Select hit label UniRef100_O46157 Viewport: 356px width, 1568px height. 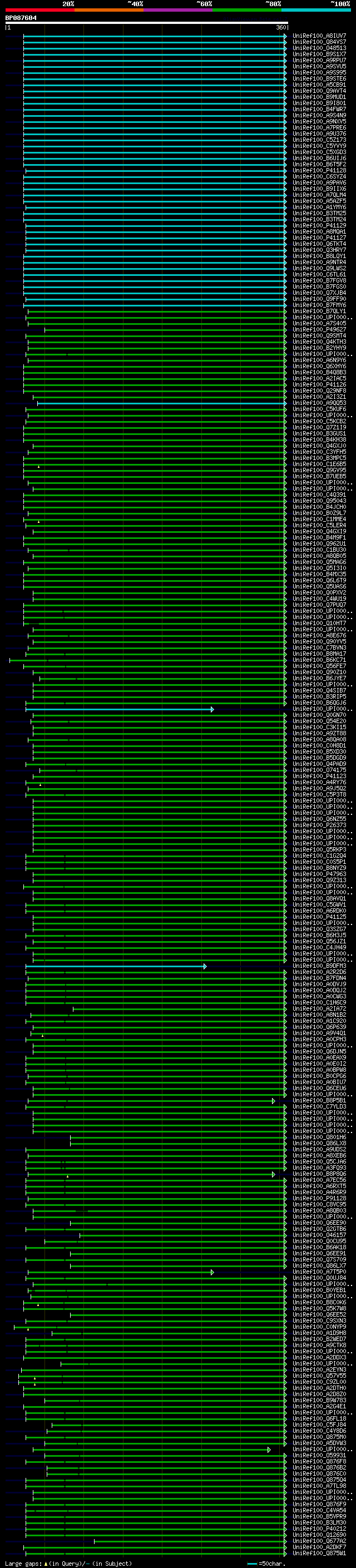(x=319, y=1235)
